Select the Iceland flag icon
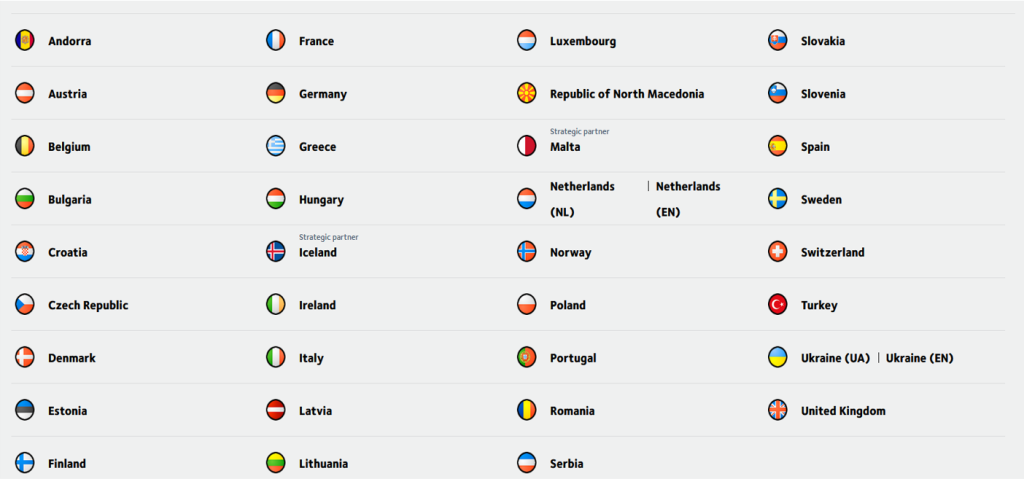 (x=276, y=252)
